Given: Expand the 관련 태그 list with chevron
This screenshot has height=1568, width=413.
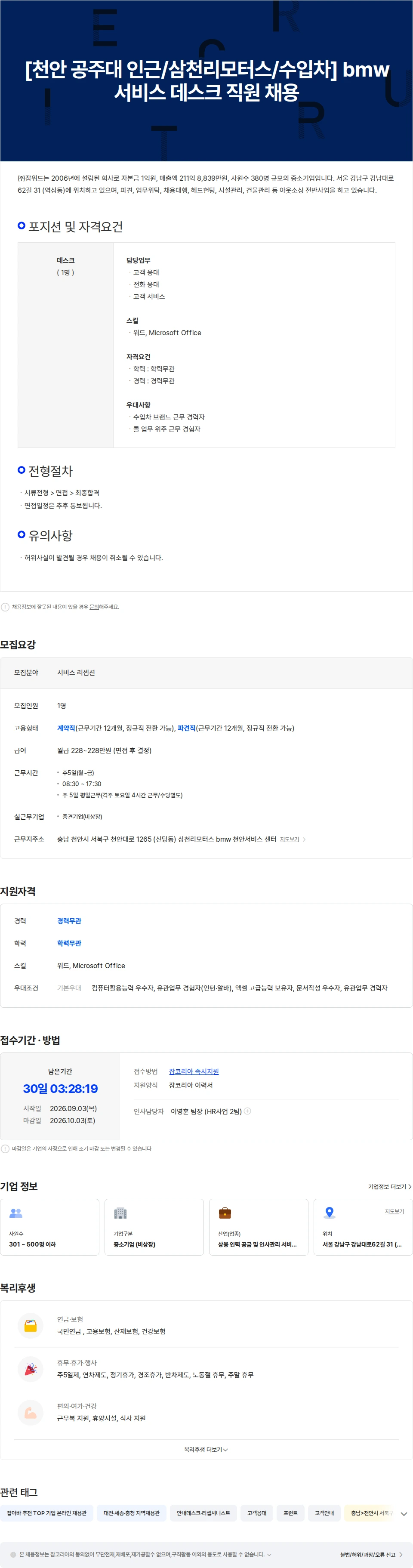Looking at the screenshot, I should pos(404,1514).
